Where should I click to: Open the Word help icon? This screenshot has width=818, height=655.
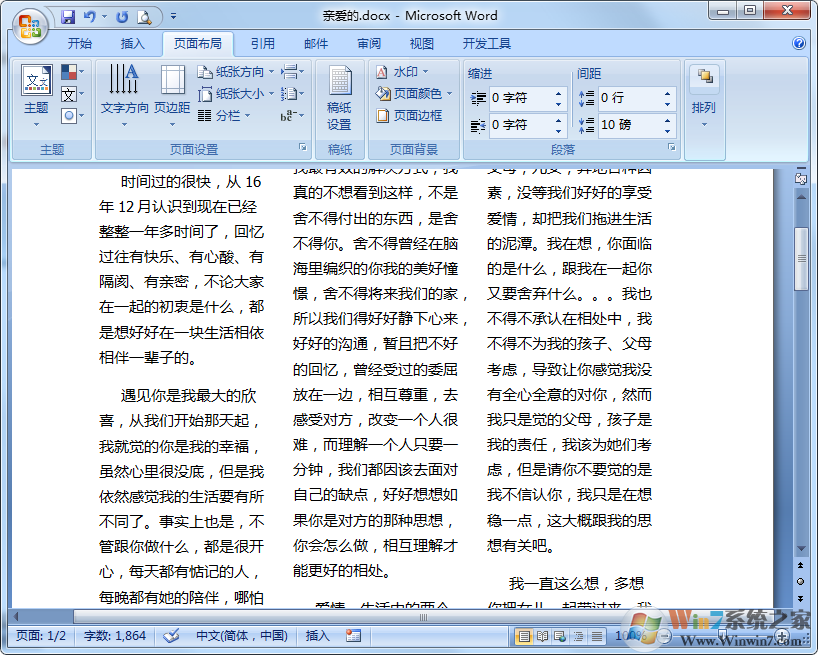coord(799,44)
